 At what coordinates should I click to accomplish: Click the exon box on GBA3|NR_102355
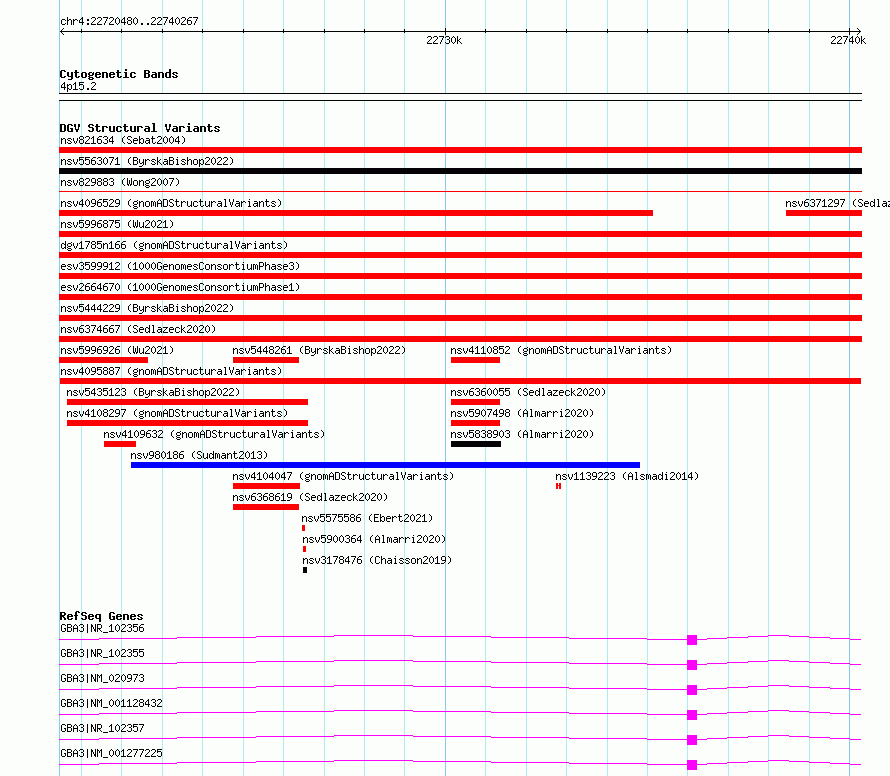692,665
